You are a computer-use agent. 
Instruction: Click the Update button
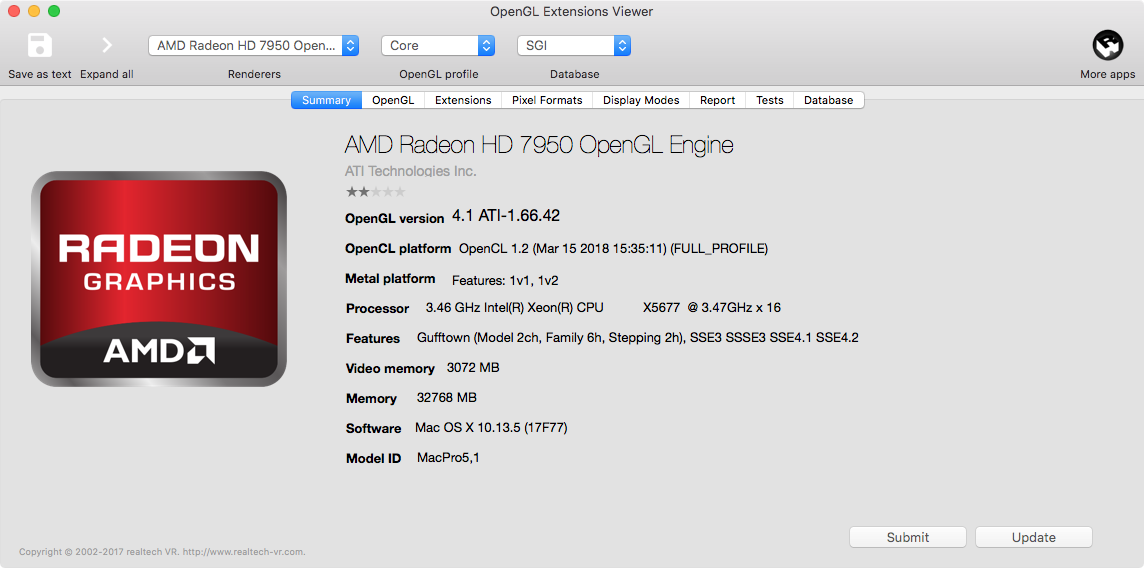point(1034,537)
